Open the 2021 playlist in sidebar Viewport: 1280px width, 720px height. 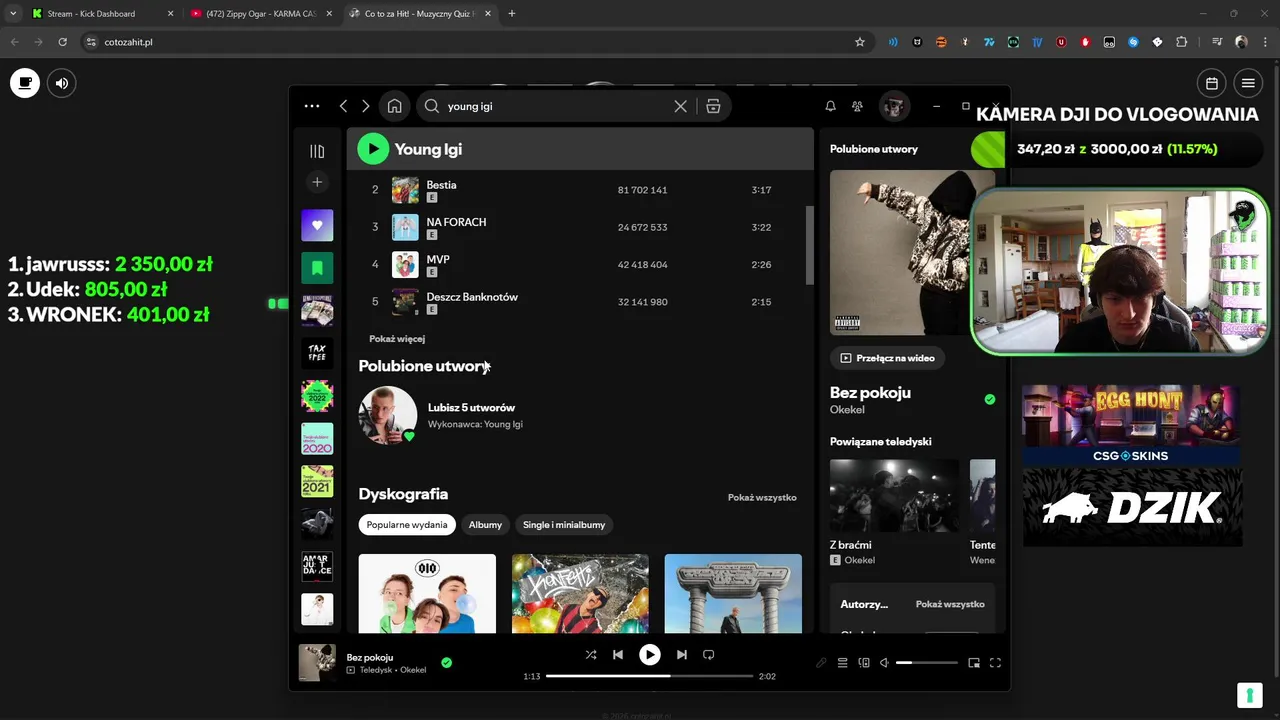point(317,481)
